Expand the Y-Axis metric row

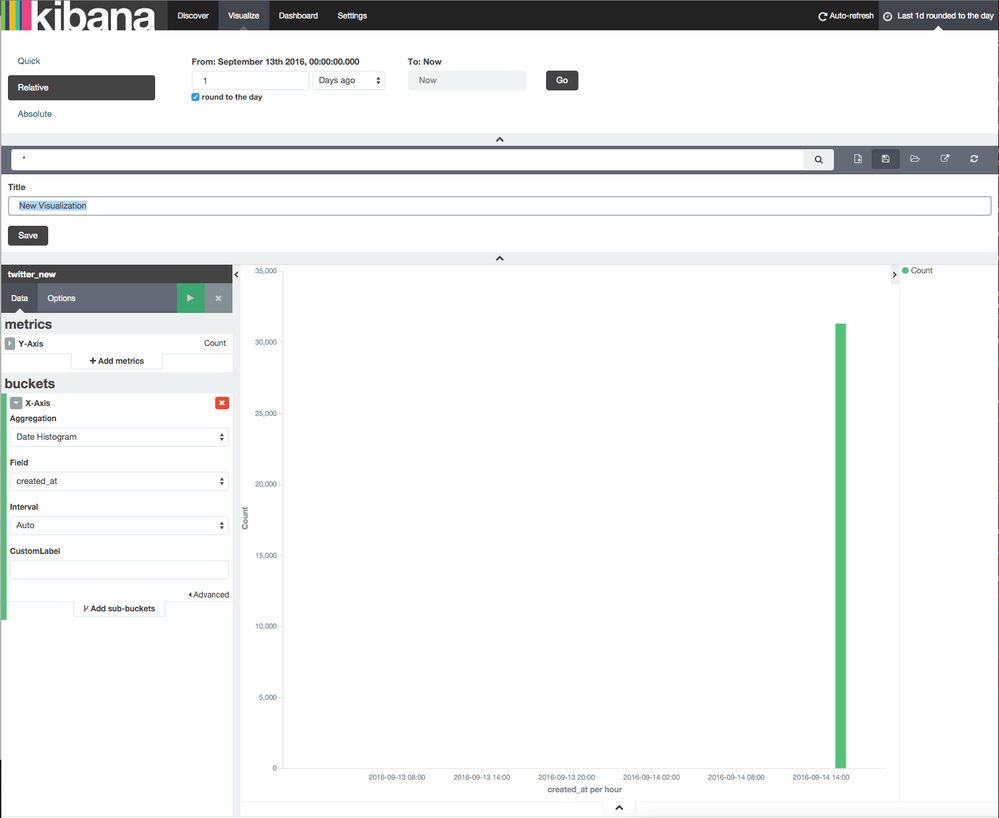[10, 342]
